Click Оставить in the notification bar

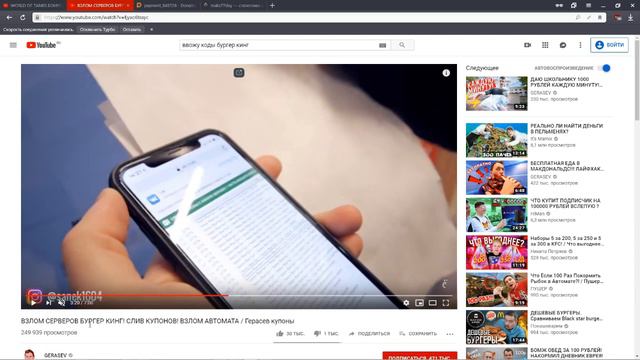(131, 29)
